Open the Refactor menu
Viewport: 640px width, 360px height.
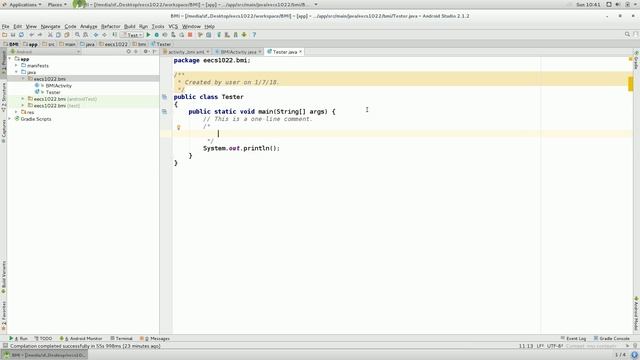pos(111,26)
